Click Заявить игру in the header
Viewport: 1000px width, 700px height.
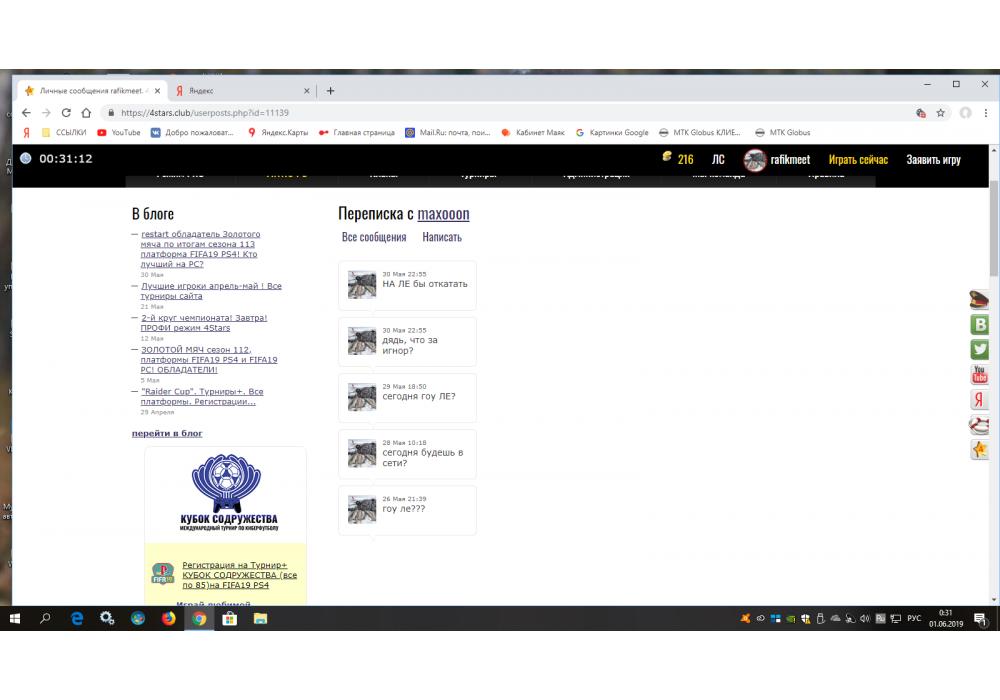(933, 159)
